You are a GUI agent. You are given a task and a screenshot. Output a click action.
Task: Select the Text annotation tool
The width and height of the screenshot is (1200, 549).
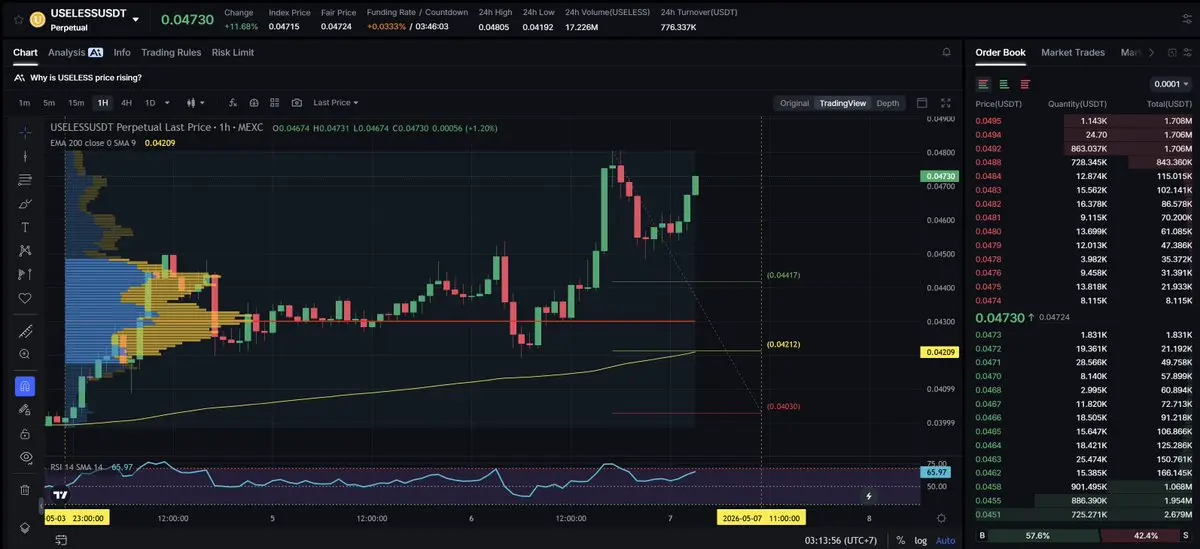(x=25, y=227)
